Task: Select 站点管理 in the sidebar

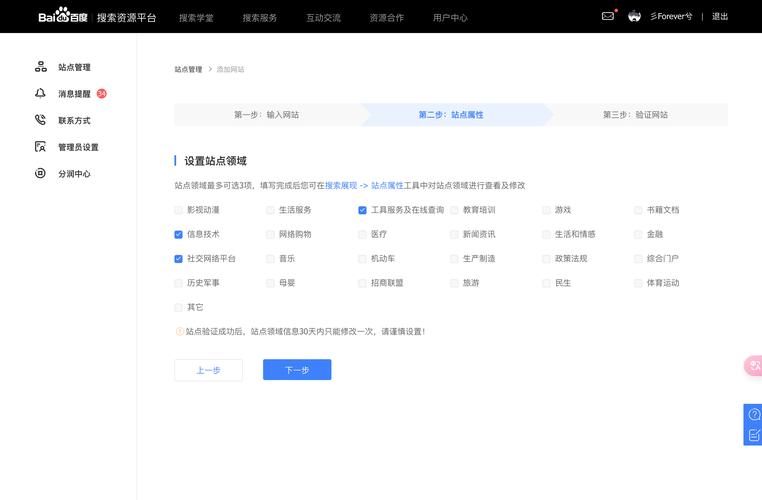Action: coord(74,67)
